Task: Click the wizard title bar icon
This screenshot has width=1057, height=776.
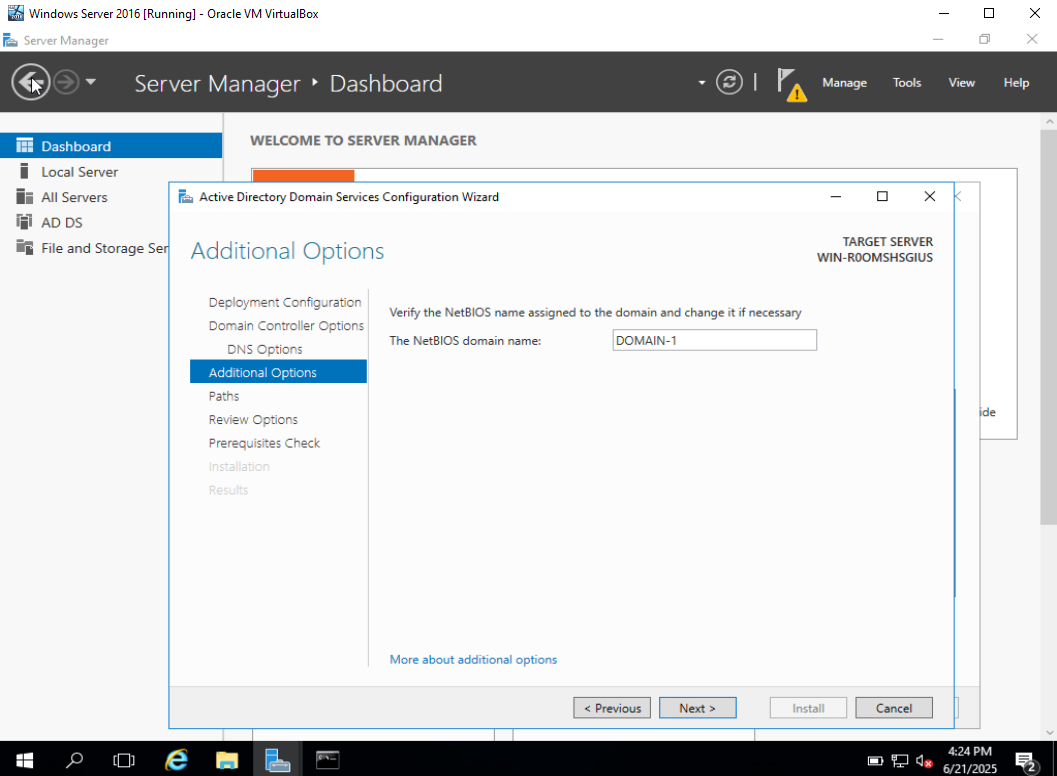Action: point(185,197)
